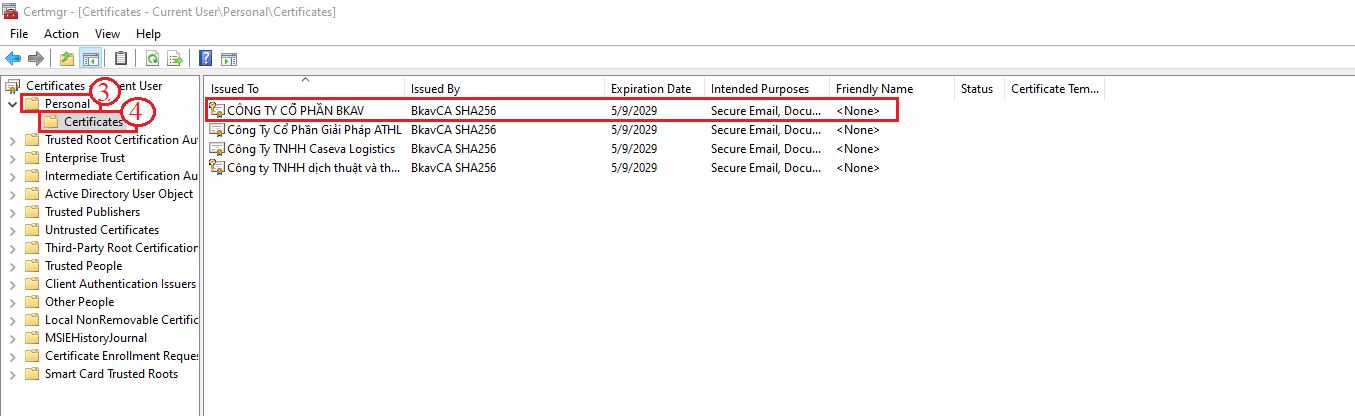Open the View menu
This screenshot has width=1355, height=416.
(107, 34)
